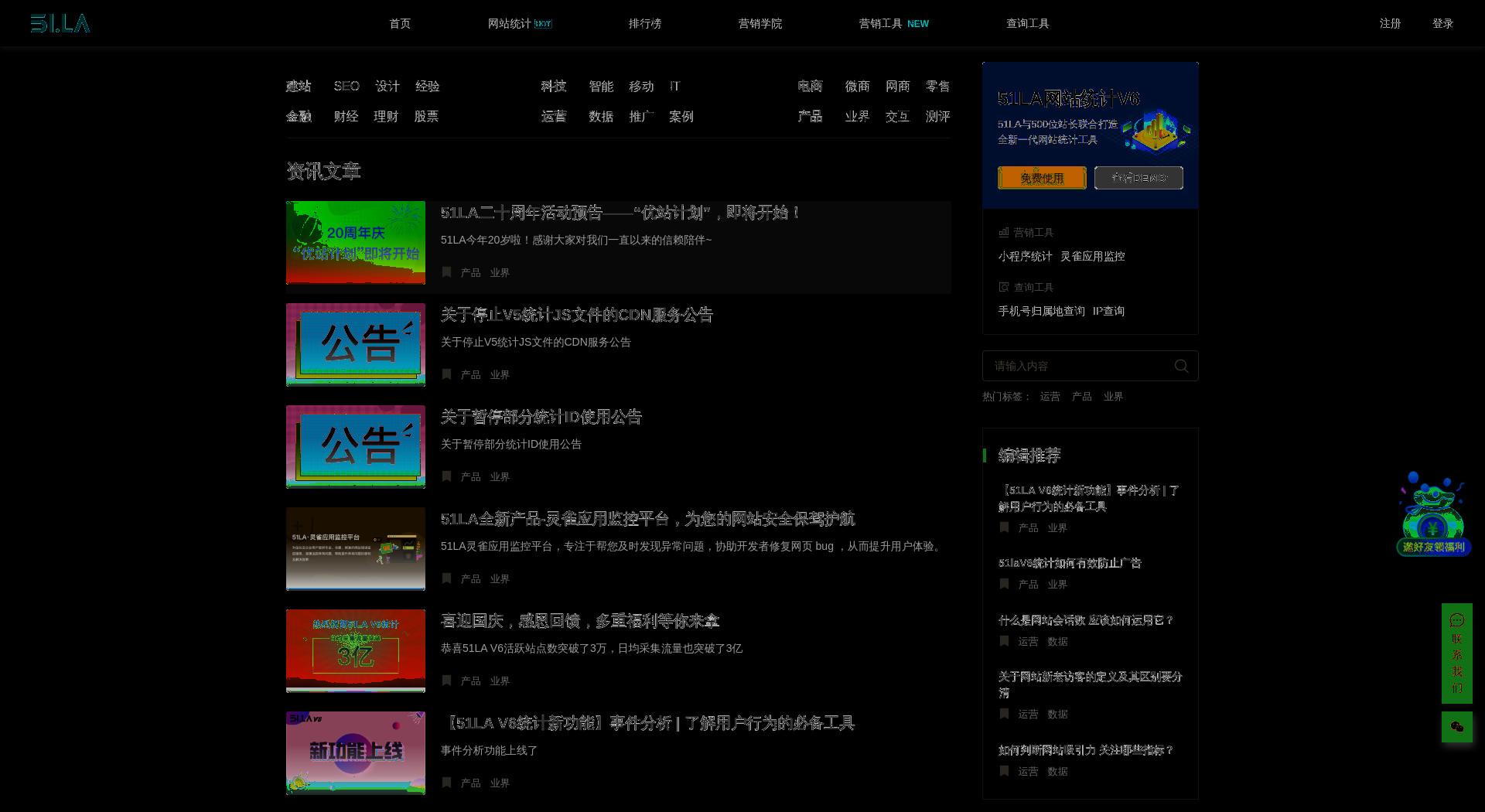Open thumbnail of 统计ID使用公告 article
The height and width of the screenshot is (812, 1485).
[x=356, y=447]
